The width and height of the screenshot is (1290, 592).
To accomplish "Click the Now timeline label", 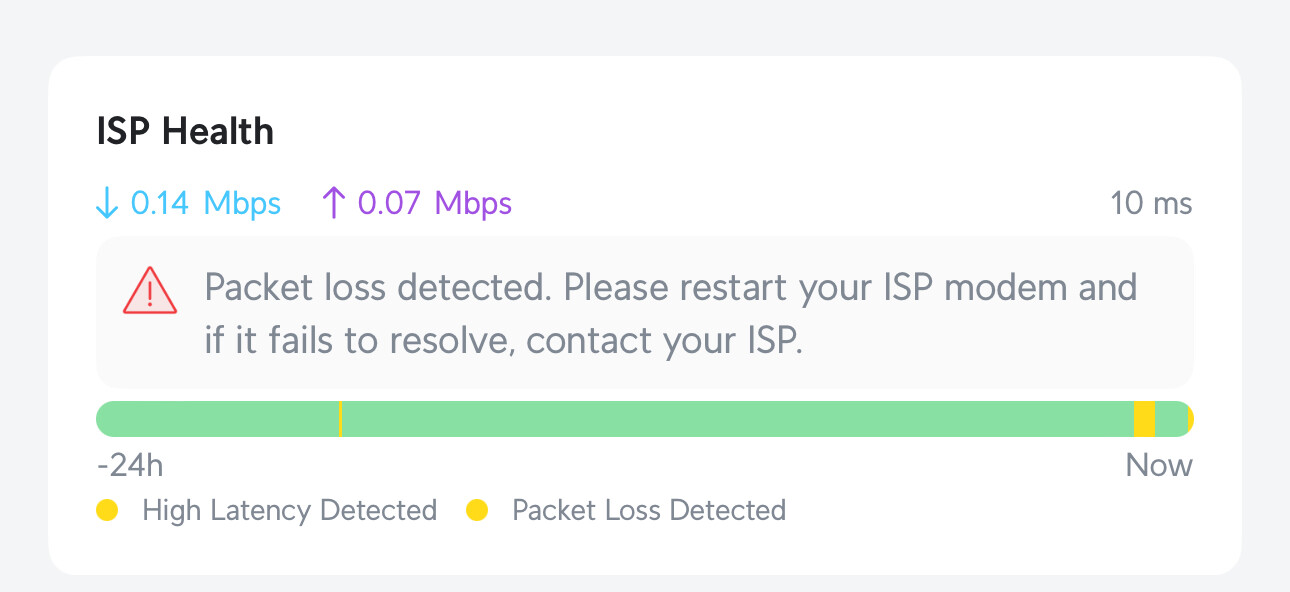I will [1159, 465].
